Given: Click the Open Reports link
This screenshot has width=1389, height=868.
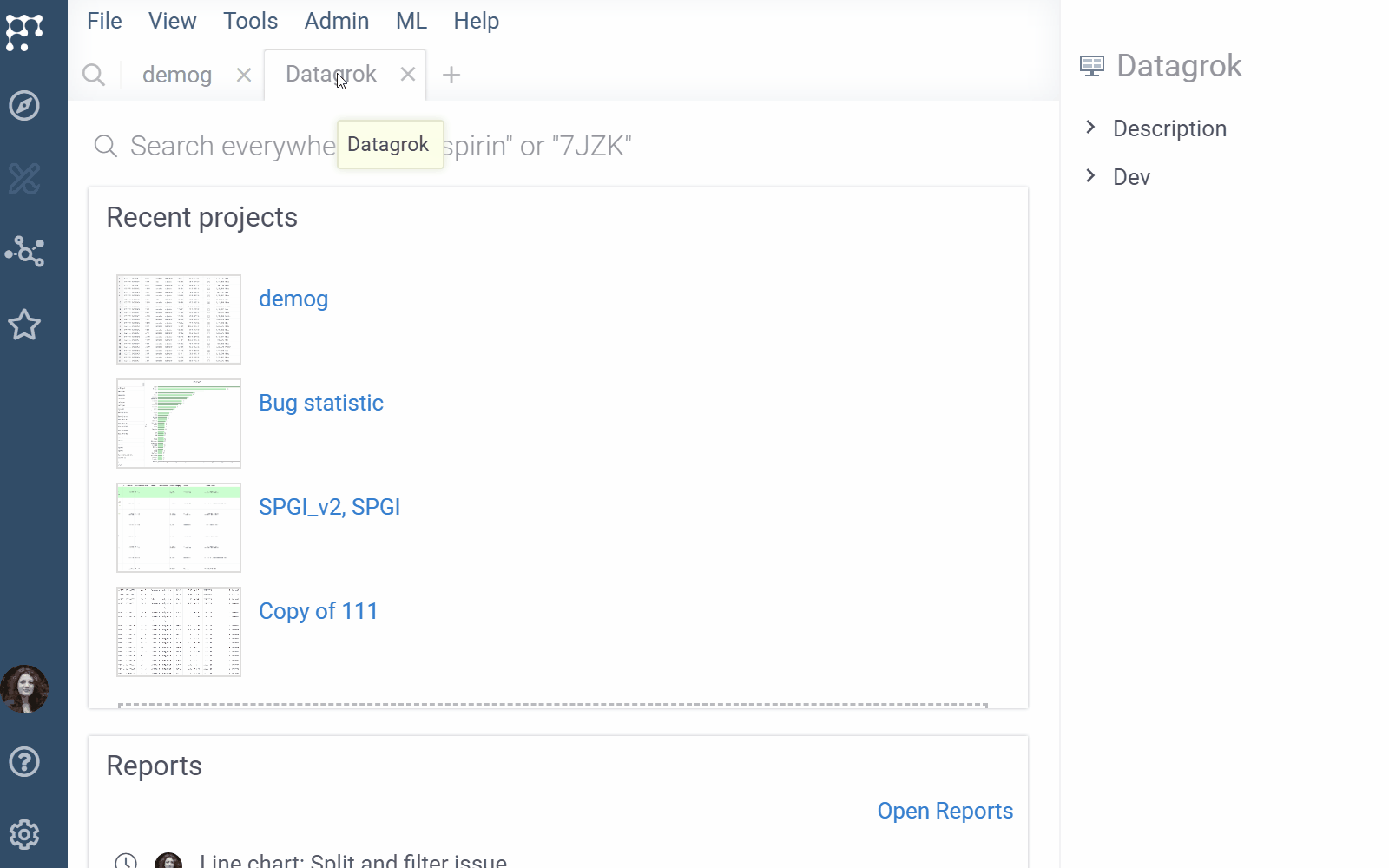Looking at the screenshot, I should tap(945, 811).
